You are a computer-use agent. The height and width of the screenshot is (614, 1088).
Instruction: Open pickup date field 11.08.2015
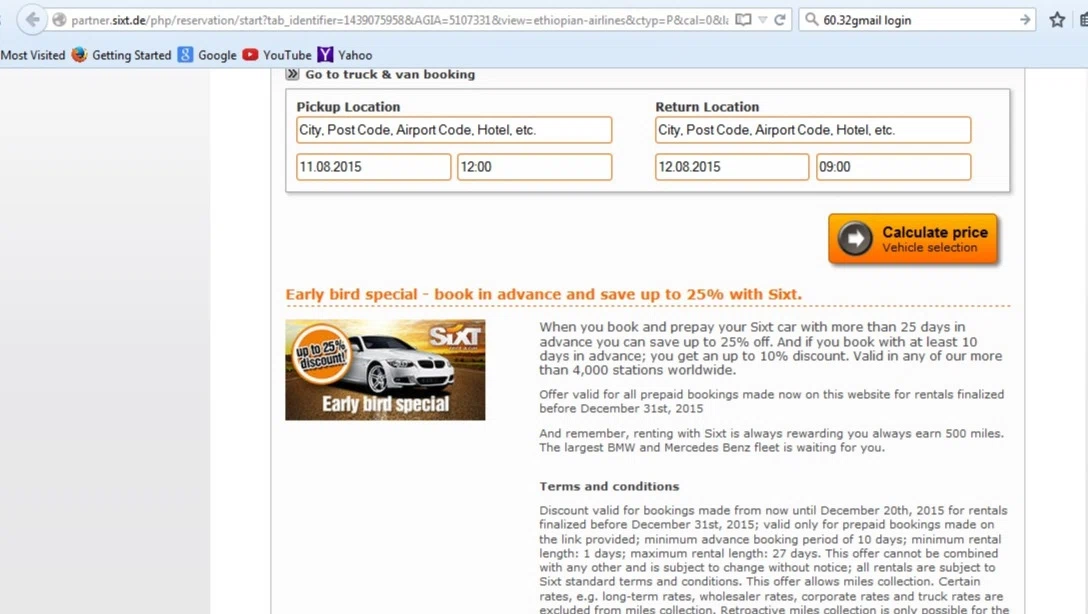point(373,167)
